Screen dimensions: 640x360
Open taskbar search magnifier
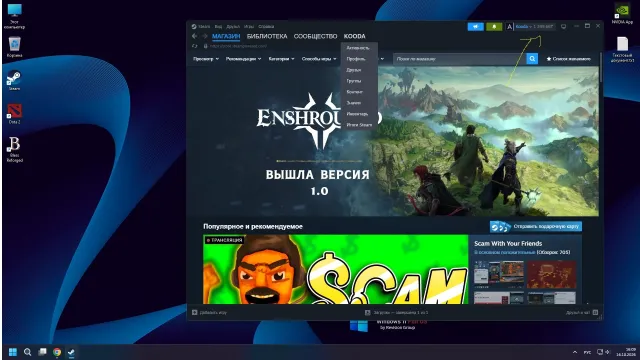pyautogui.click(x=27, y=352)
